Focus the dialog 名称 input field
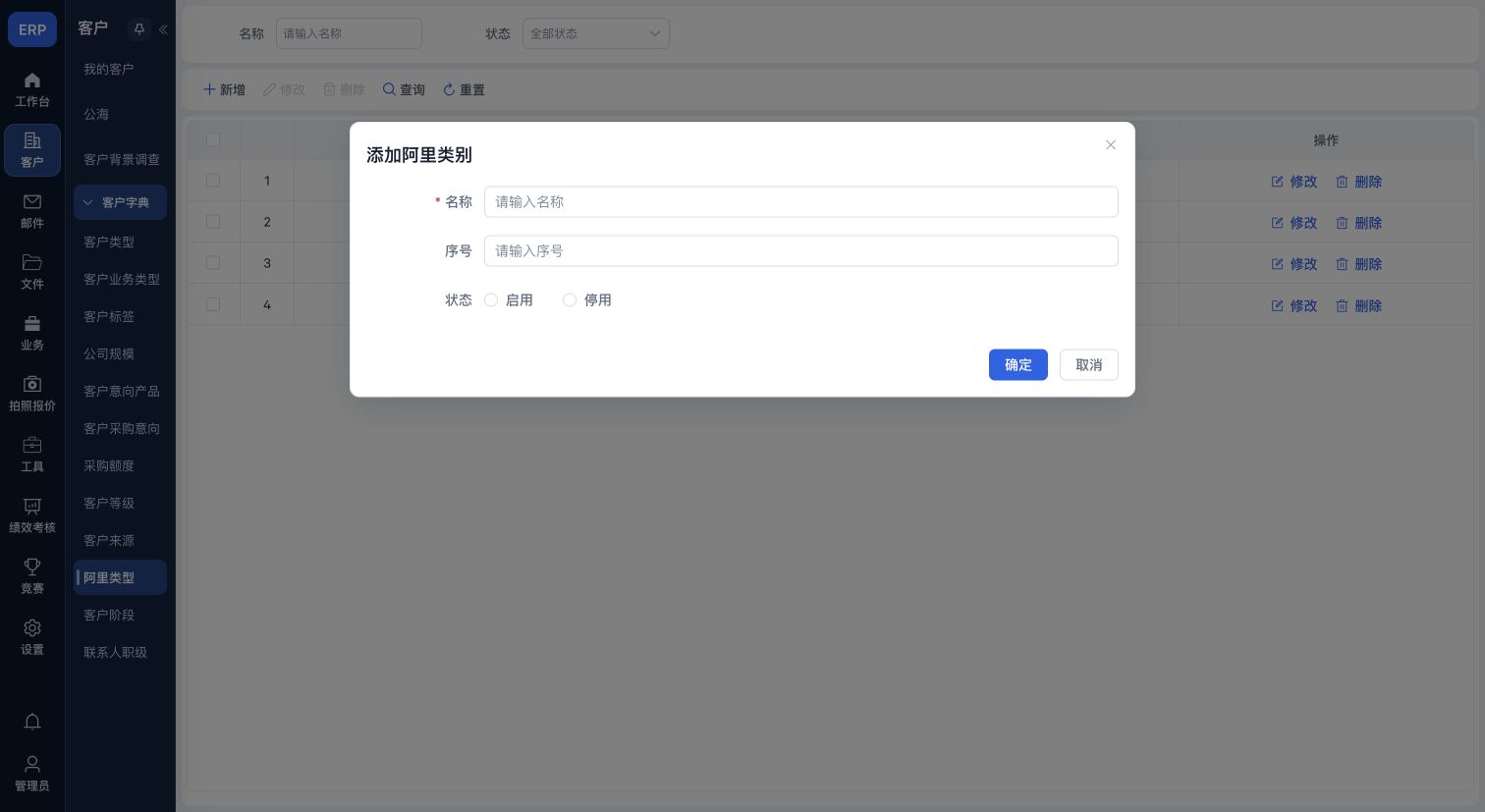 [801, 201]
